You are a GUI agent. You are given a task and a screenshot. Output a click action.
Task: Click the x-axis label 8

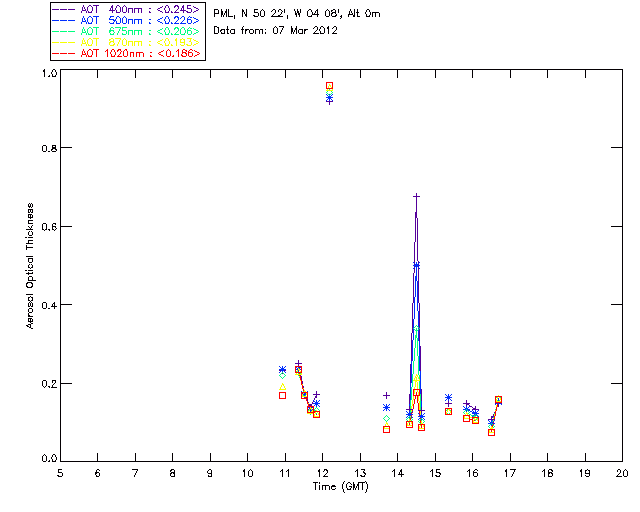coord(173,473)
